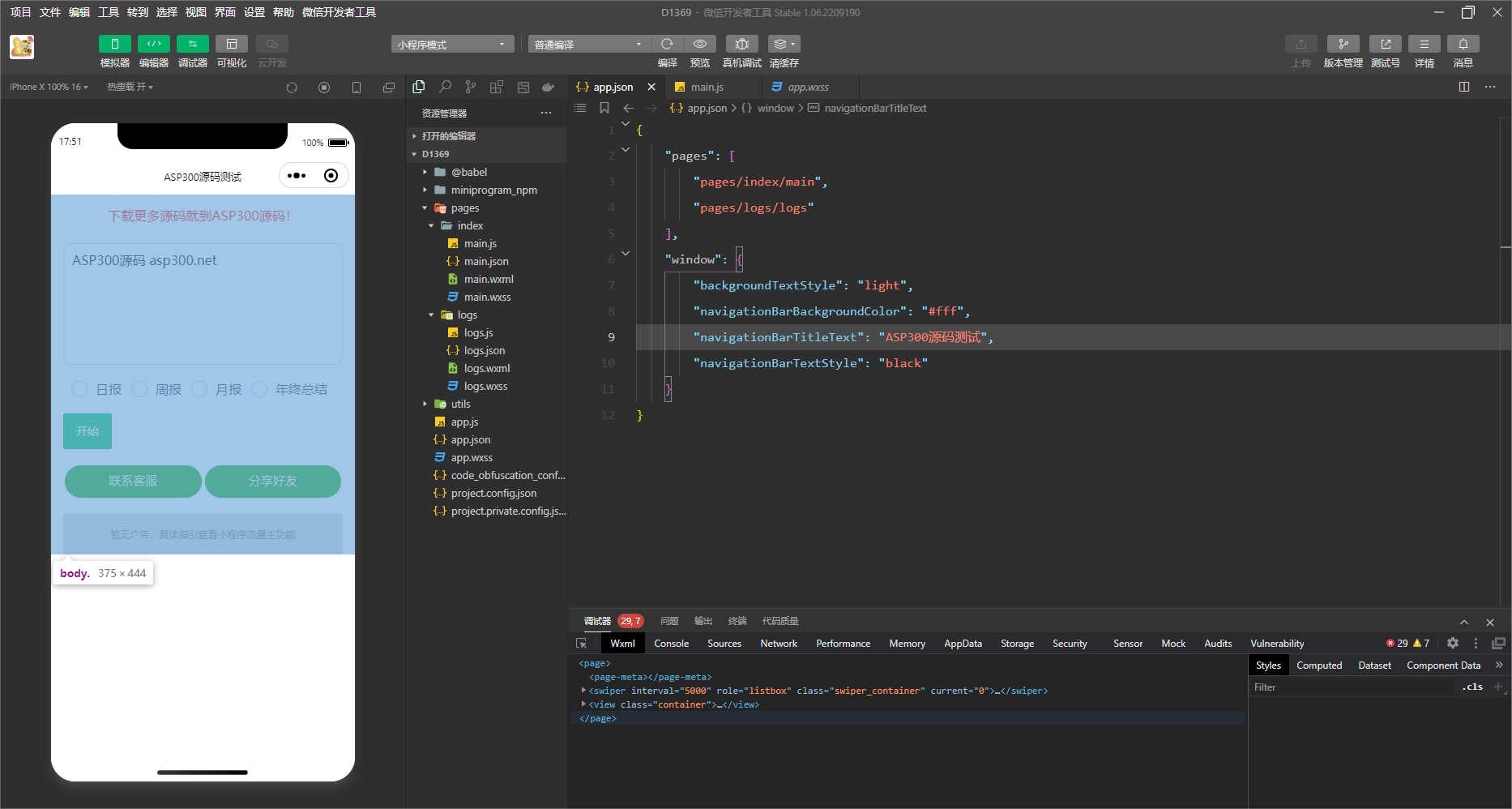Click the preview (预览) eye icon

(x=700, y=44)
